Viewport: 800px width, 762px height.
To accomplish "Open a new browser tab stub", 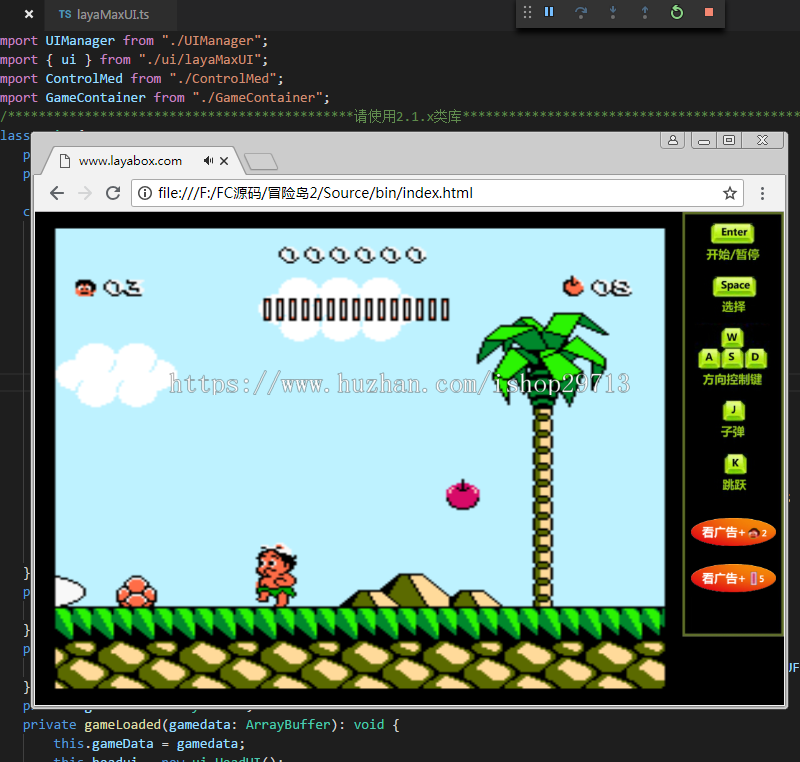I will click(x=262, y=160).
